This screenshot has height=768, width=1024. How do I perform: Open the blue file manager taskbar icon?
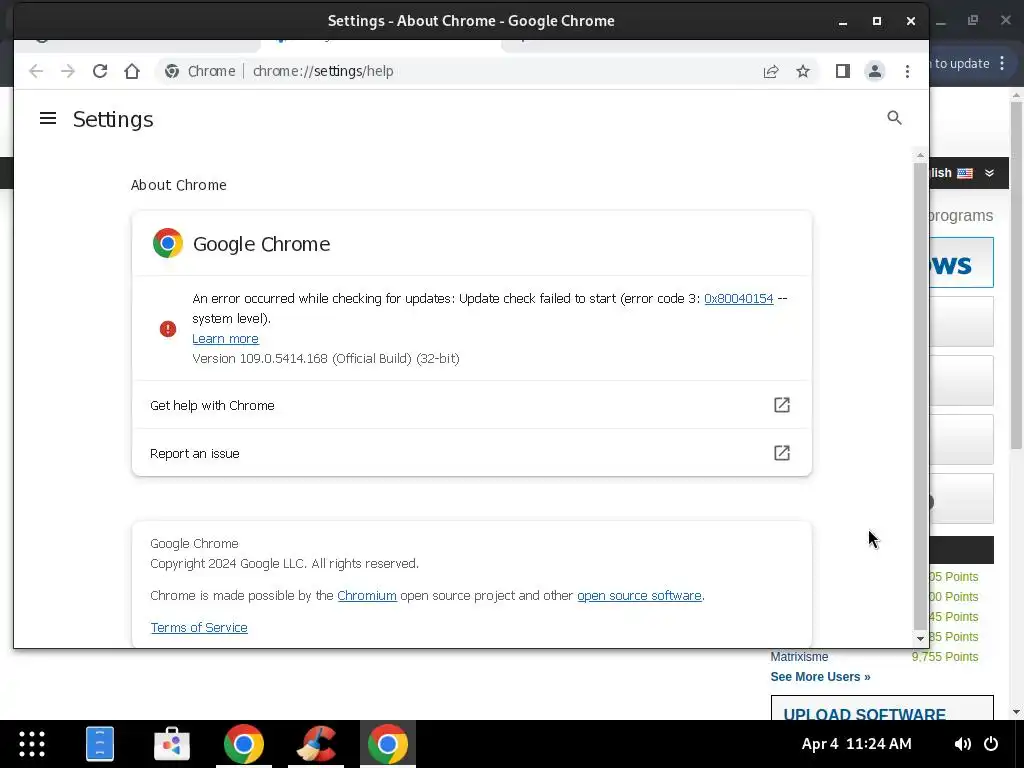point(100,744)
